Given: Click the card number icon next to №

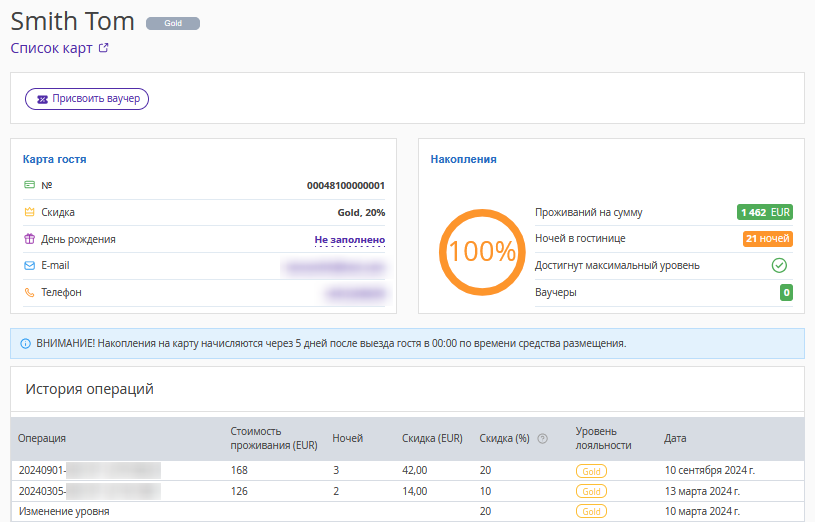Looking at the screenshot, I should coord(30,185).
